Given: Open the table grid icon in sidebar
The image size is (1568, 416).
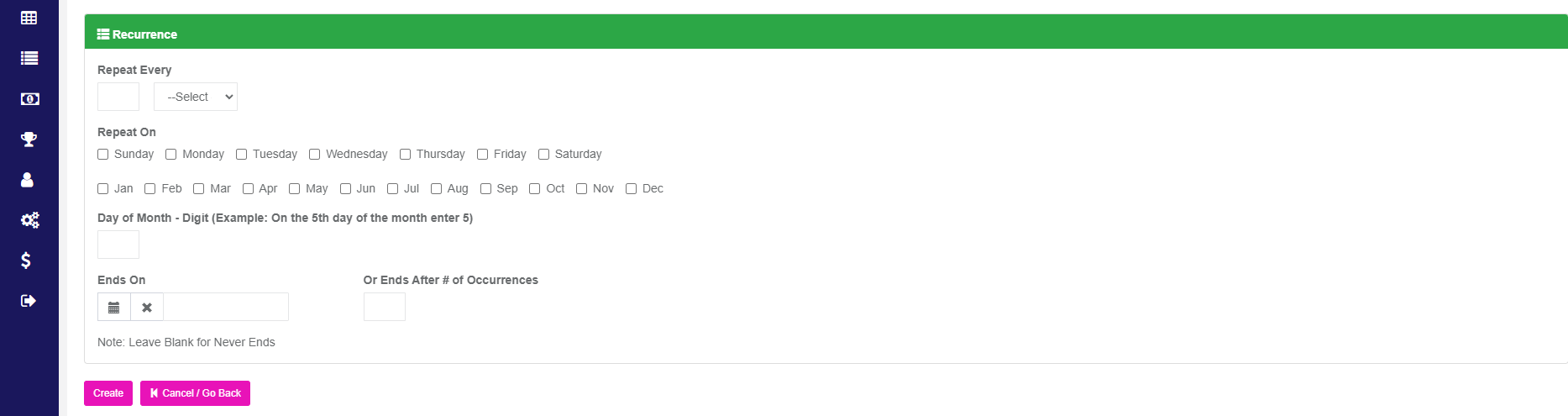Looking at the screenshot, I should [29, 18].
